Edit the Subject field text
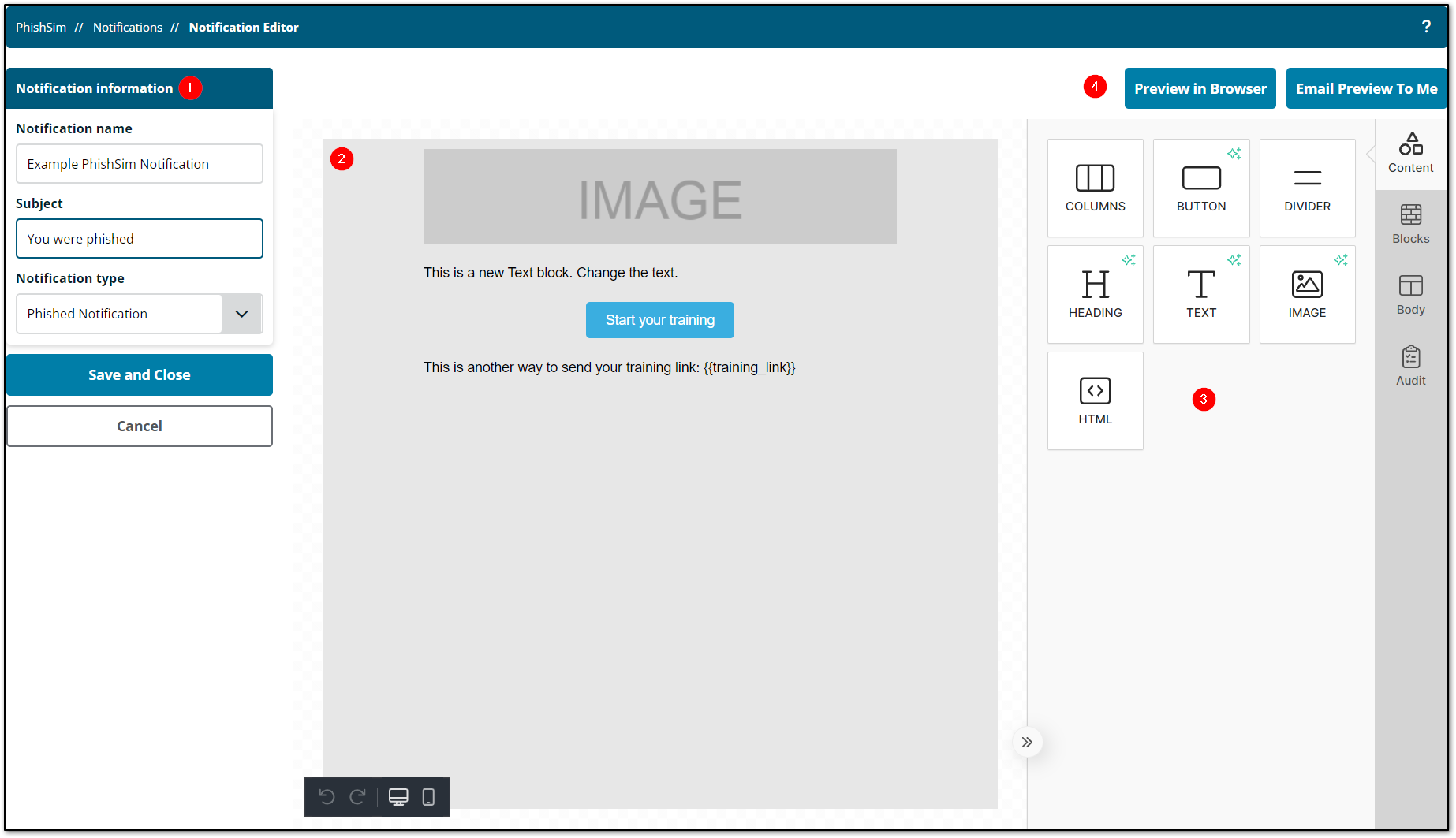1456x838 pixels. 139,238
